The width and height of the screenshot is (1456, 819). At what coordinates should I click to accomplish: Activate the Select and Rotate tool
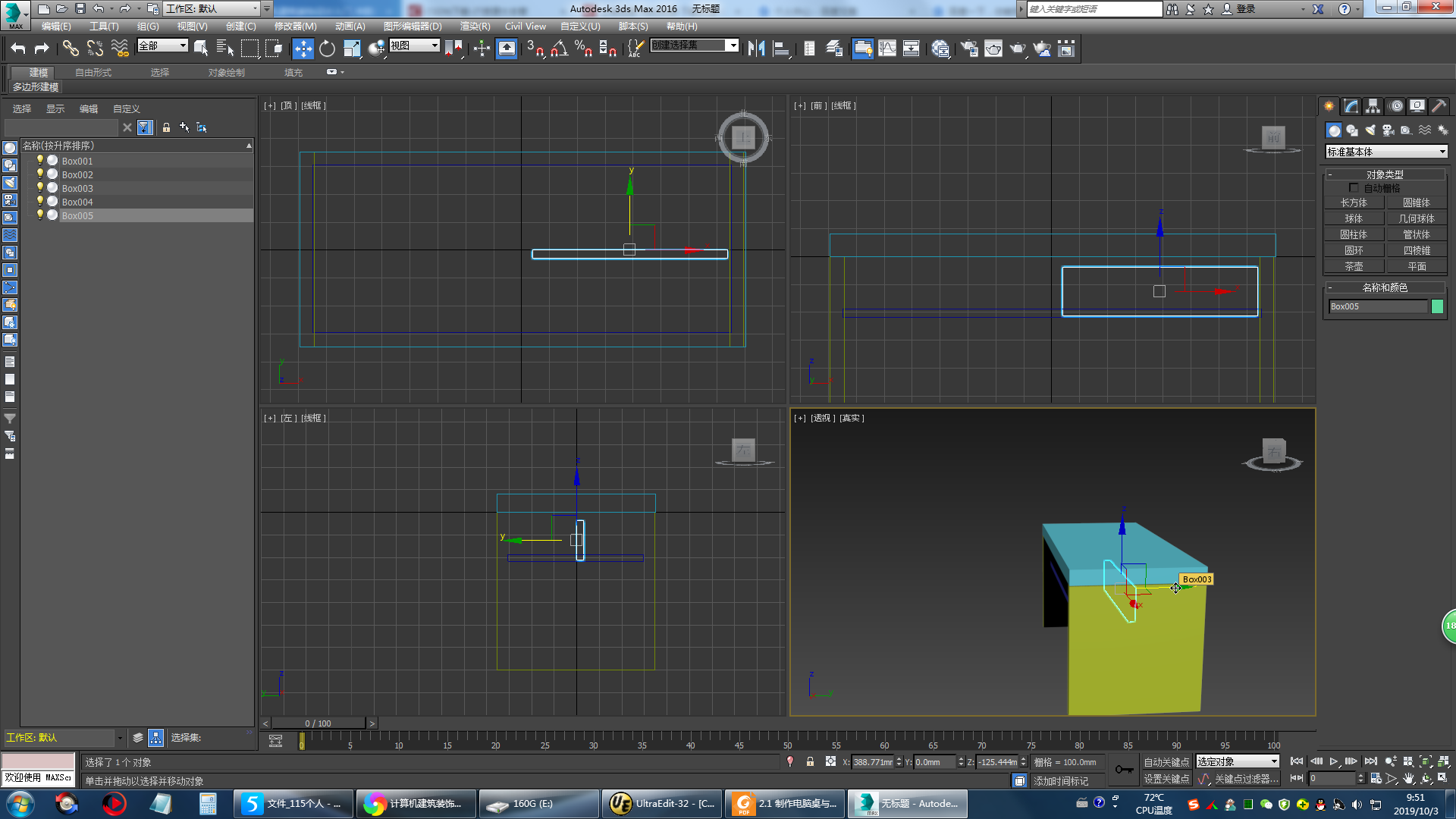click(x=327, y=49)
